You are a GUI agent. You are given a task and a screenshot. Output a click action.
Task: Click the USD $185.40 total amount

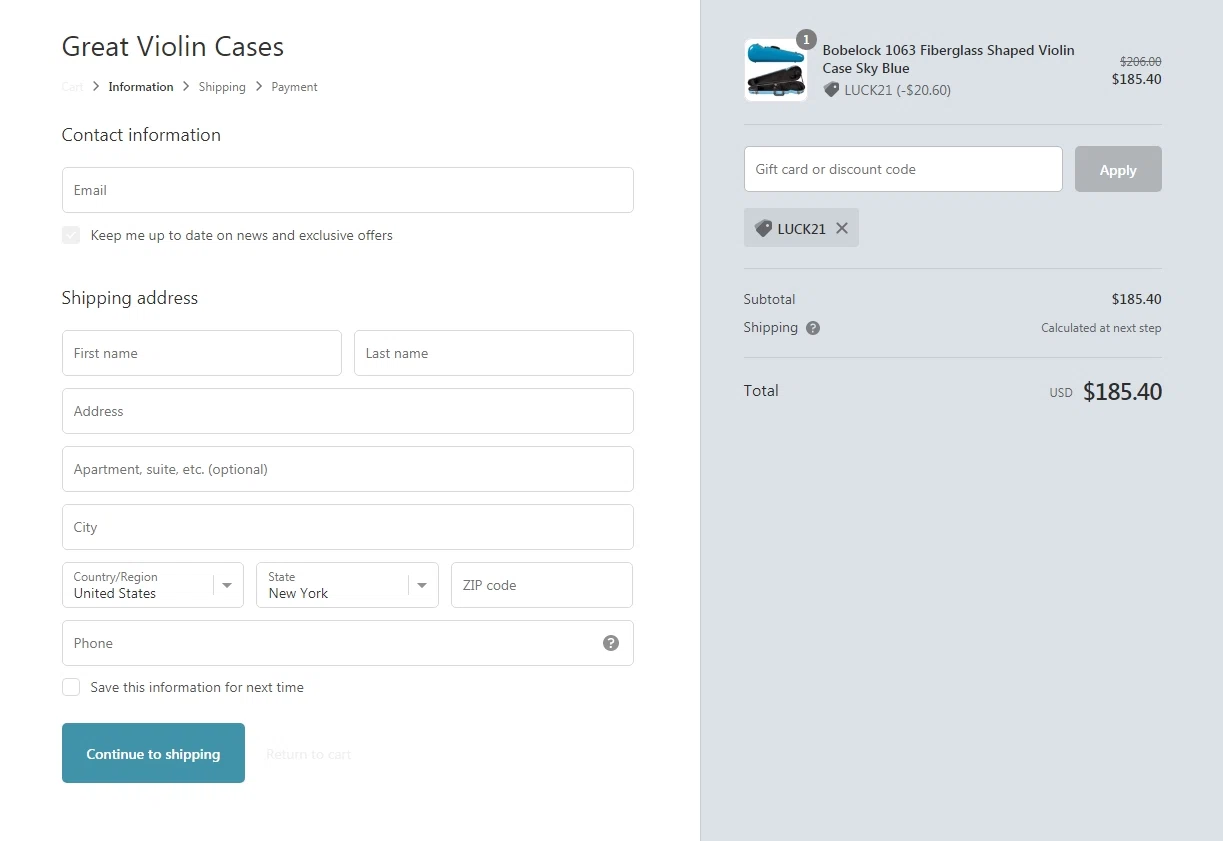[1105, 392]
